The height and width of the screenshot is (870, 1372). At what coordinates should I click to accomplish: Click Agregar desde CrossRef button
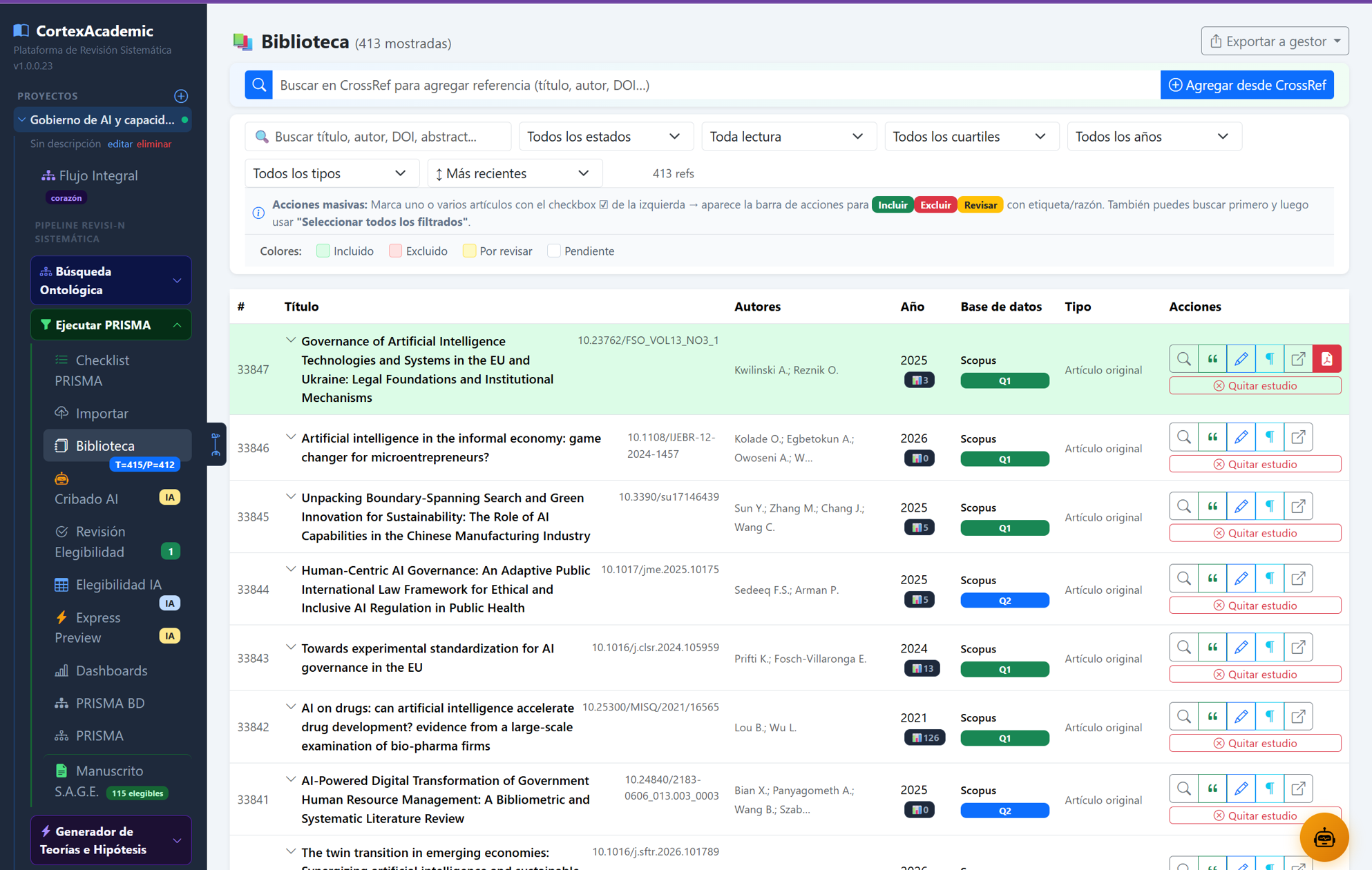[x=1246, y=85]
